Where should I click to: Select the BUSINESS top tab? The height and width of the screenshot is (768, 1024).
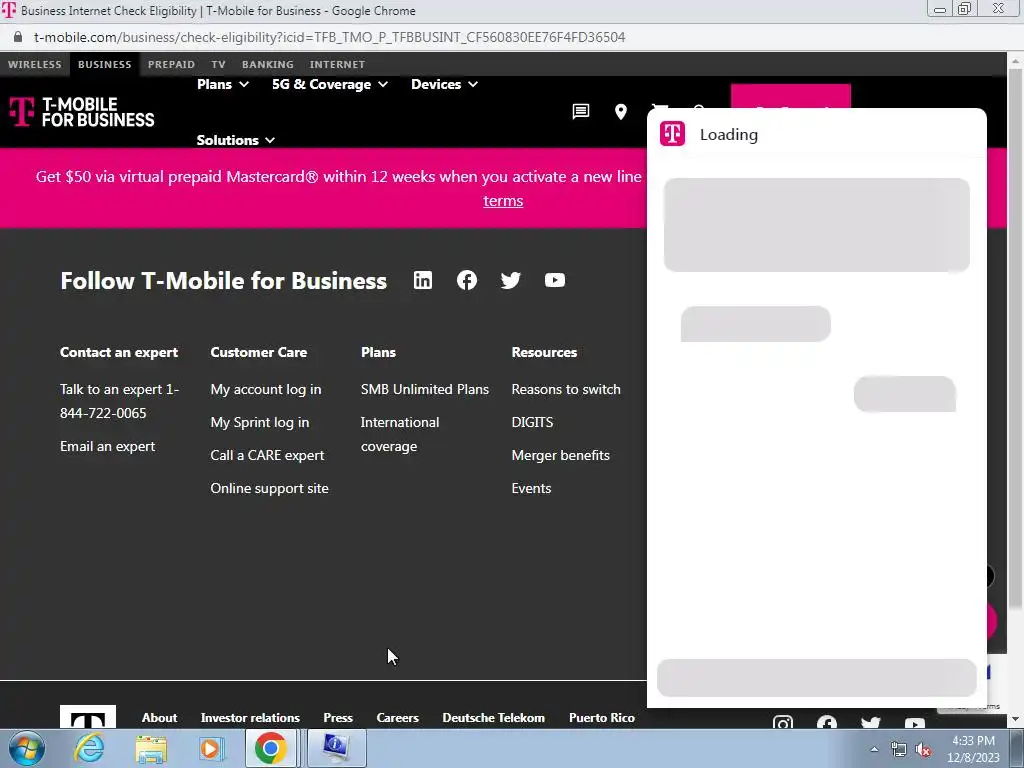[104, 64]
